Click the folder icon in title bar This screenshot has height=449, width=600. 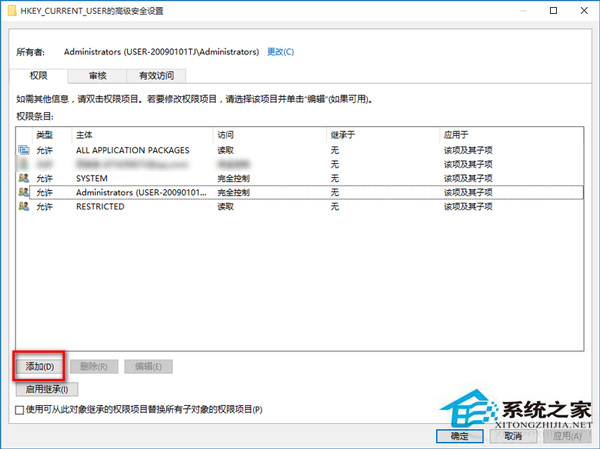point(11,10)
